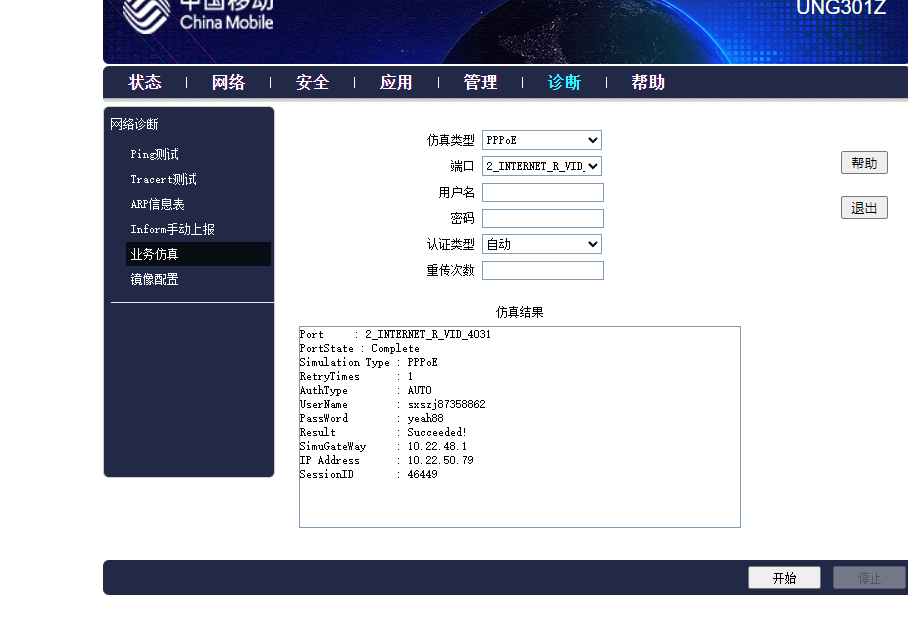Select Tracert测试 in the sidebar

[163, 180]
